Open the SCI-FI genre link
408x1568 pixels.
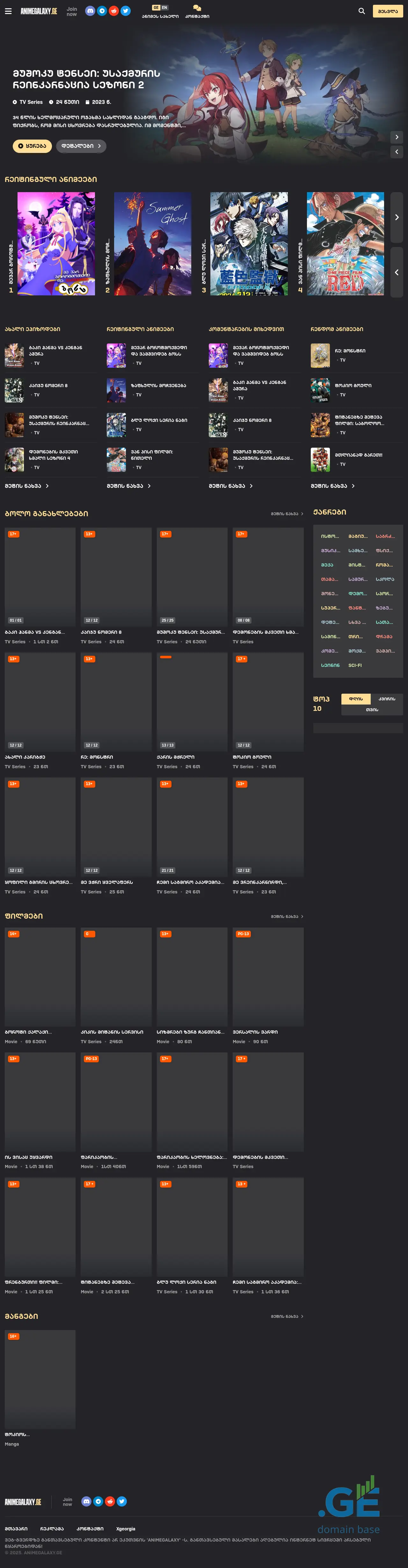355,665
